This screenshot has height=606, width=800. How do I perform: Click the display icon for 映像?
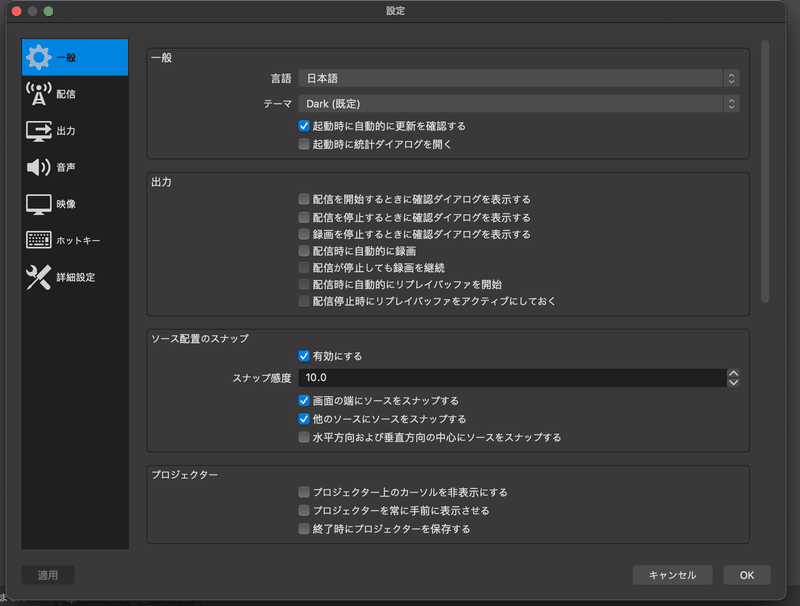(39, 204)
